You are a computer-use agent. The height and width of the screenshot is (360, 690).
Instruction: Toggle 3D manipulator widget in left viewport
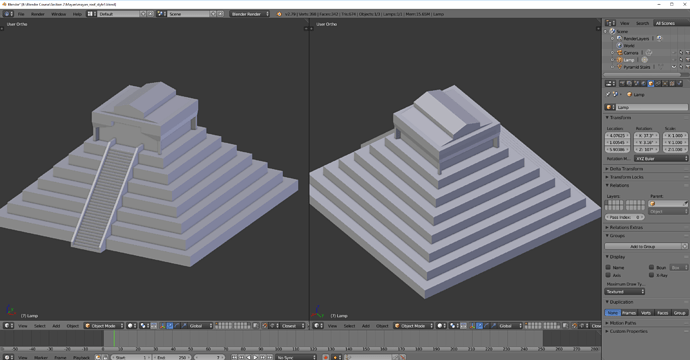163,326
